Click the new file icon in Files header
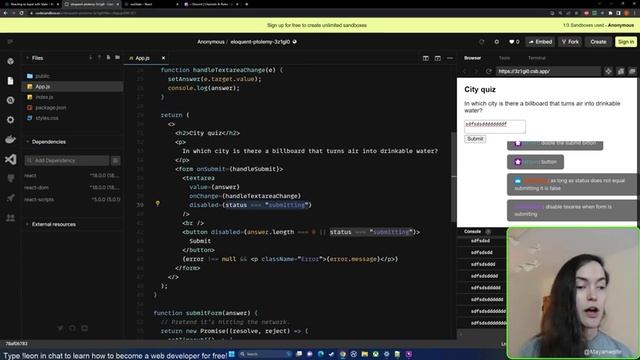Viewport: 640px width, 360px height. (x=108, y=58)
